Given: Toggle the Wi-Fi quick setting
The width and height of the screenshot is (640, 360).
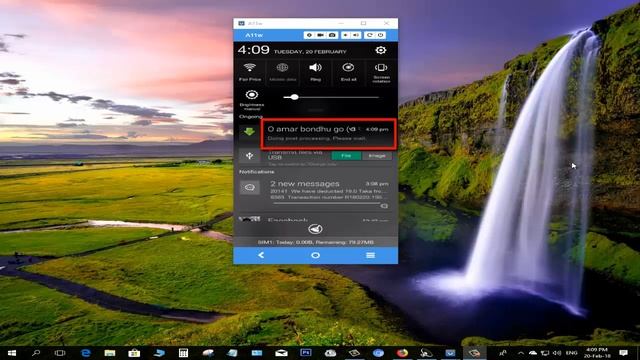Looking at the screenshot, I should 250,72.
